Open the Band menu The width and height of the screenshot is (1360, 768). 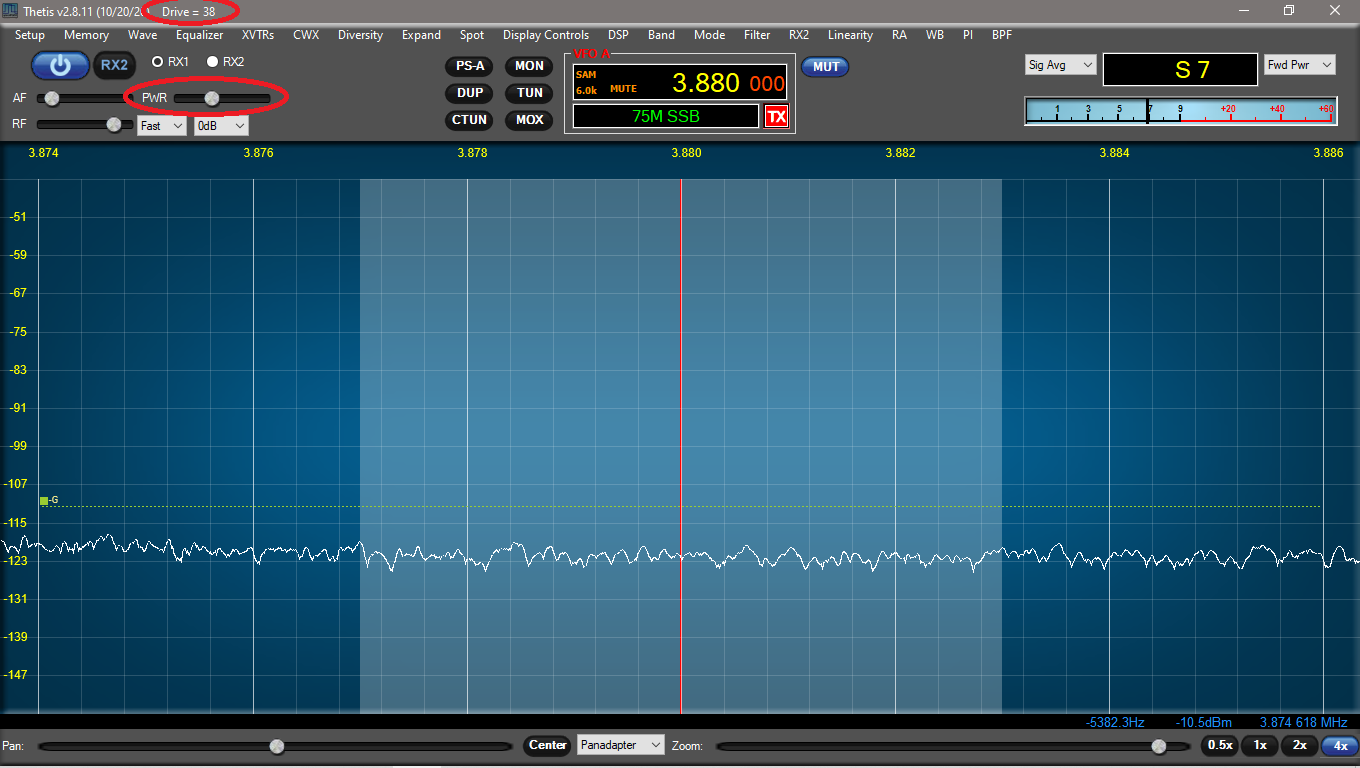[x=661, y=35]
